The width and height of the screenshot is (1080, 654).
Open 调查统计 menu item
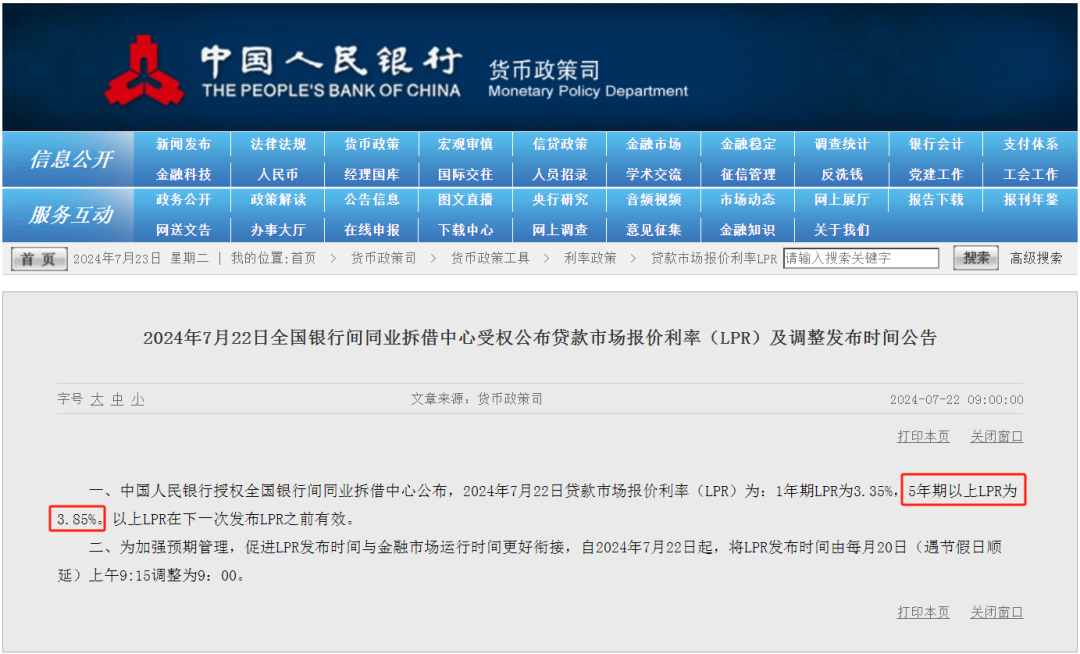pos(842,145)
